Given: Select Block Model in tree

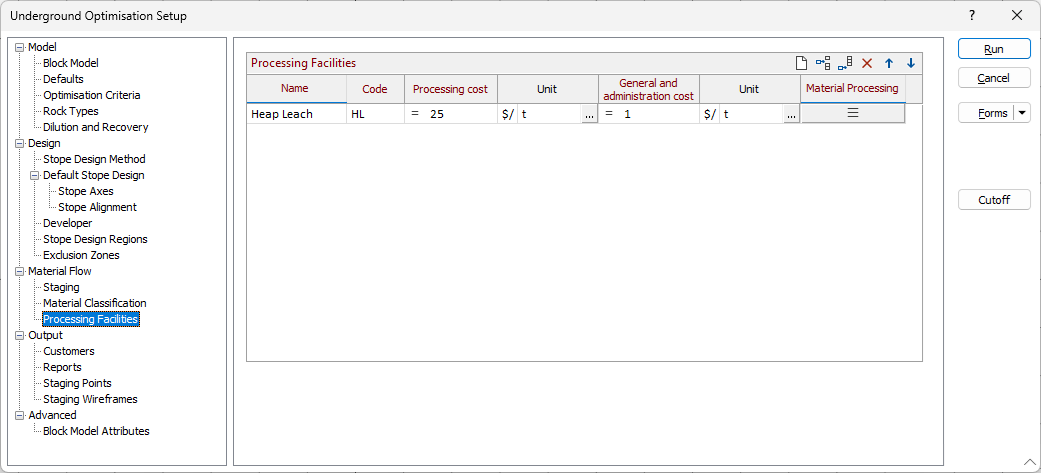Looking at the screenshot, I should click(x=71, y=63).
